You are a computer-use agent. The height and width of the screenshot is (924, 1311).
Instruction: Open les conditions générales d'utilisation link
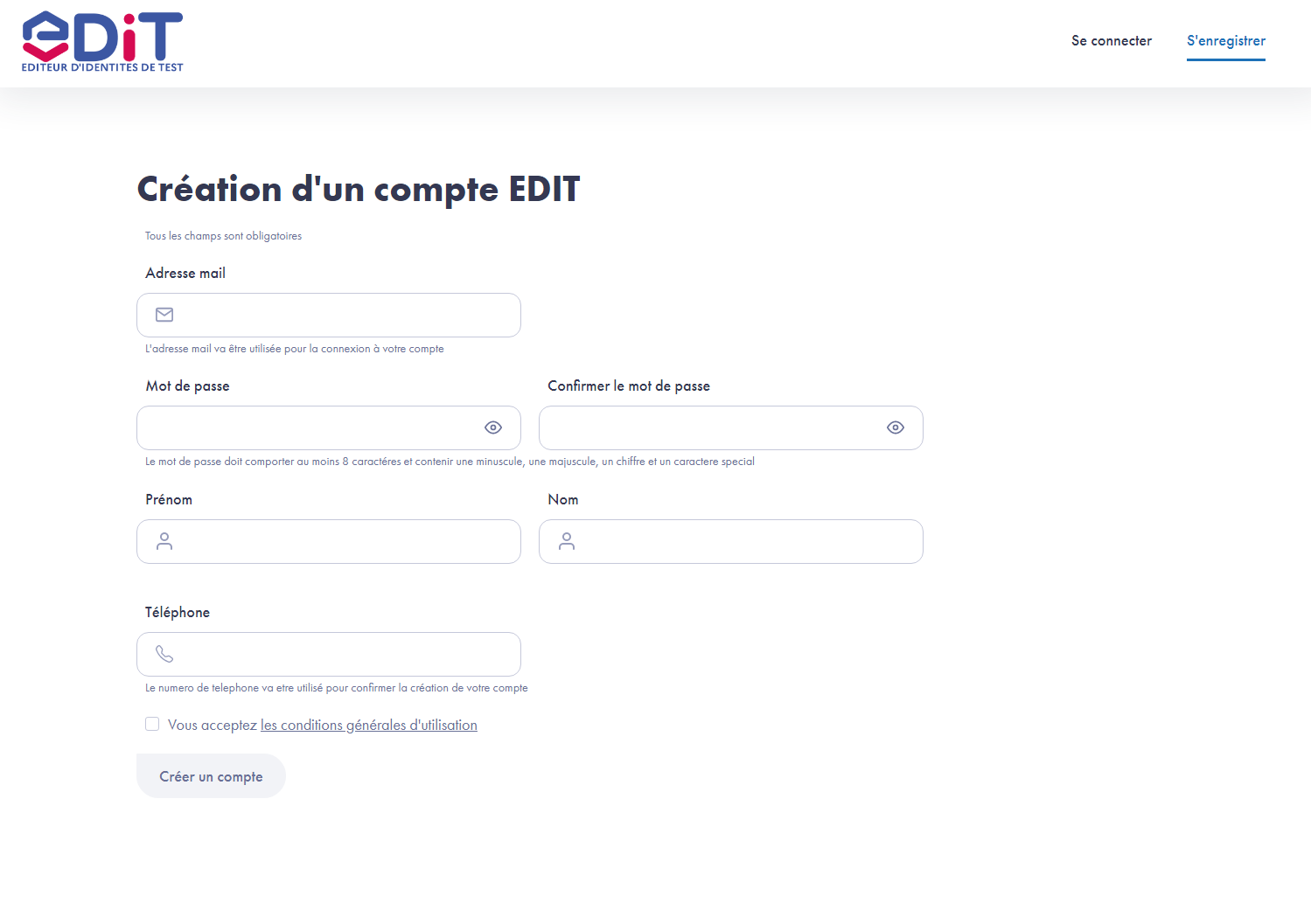[x=368, y=725]
